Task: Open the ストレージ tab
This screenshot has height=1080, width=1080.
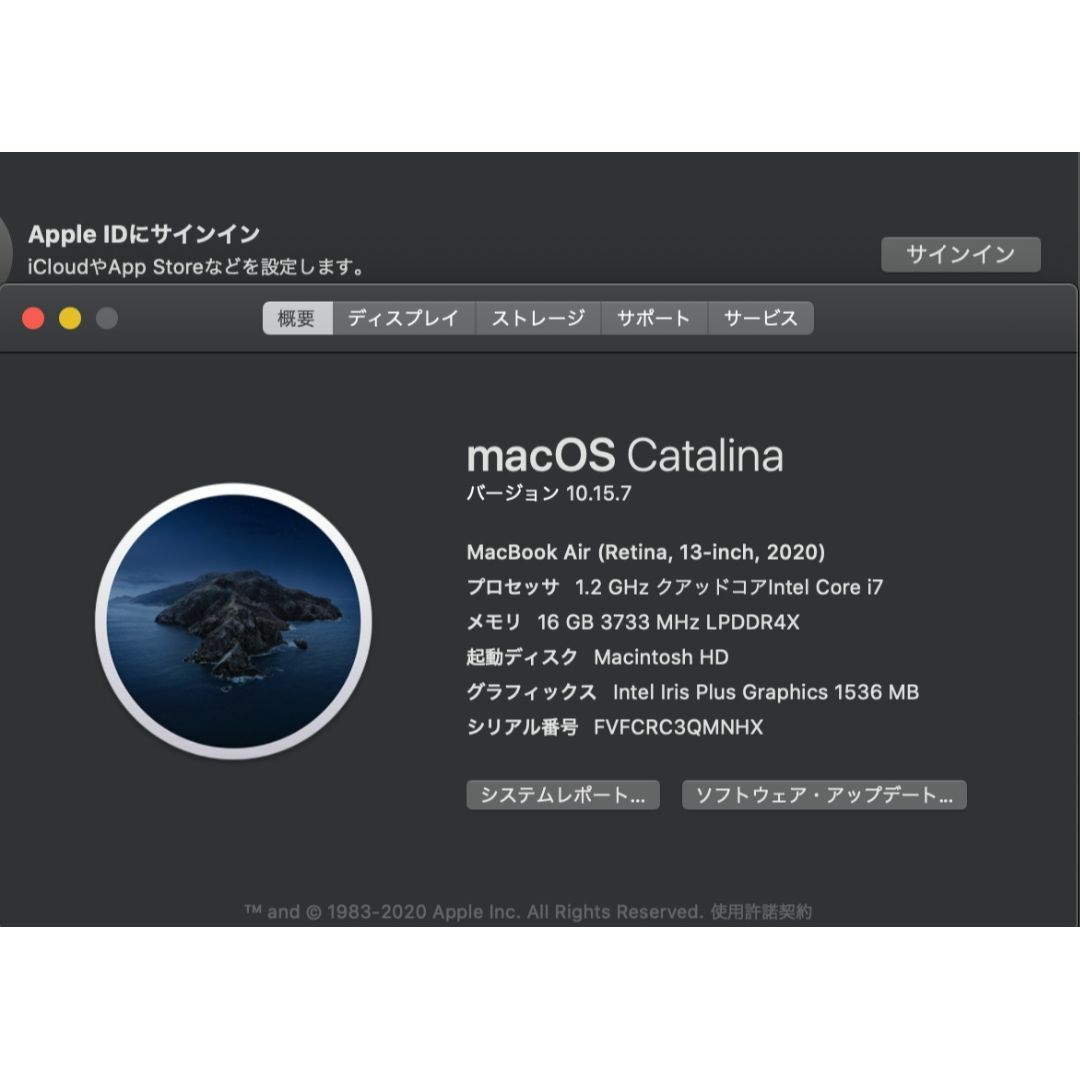Action: point(538,318)
